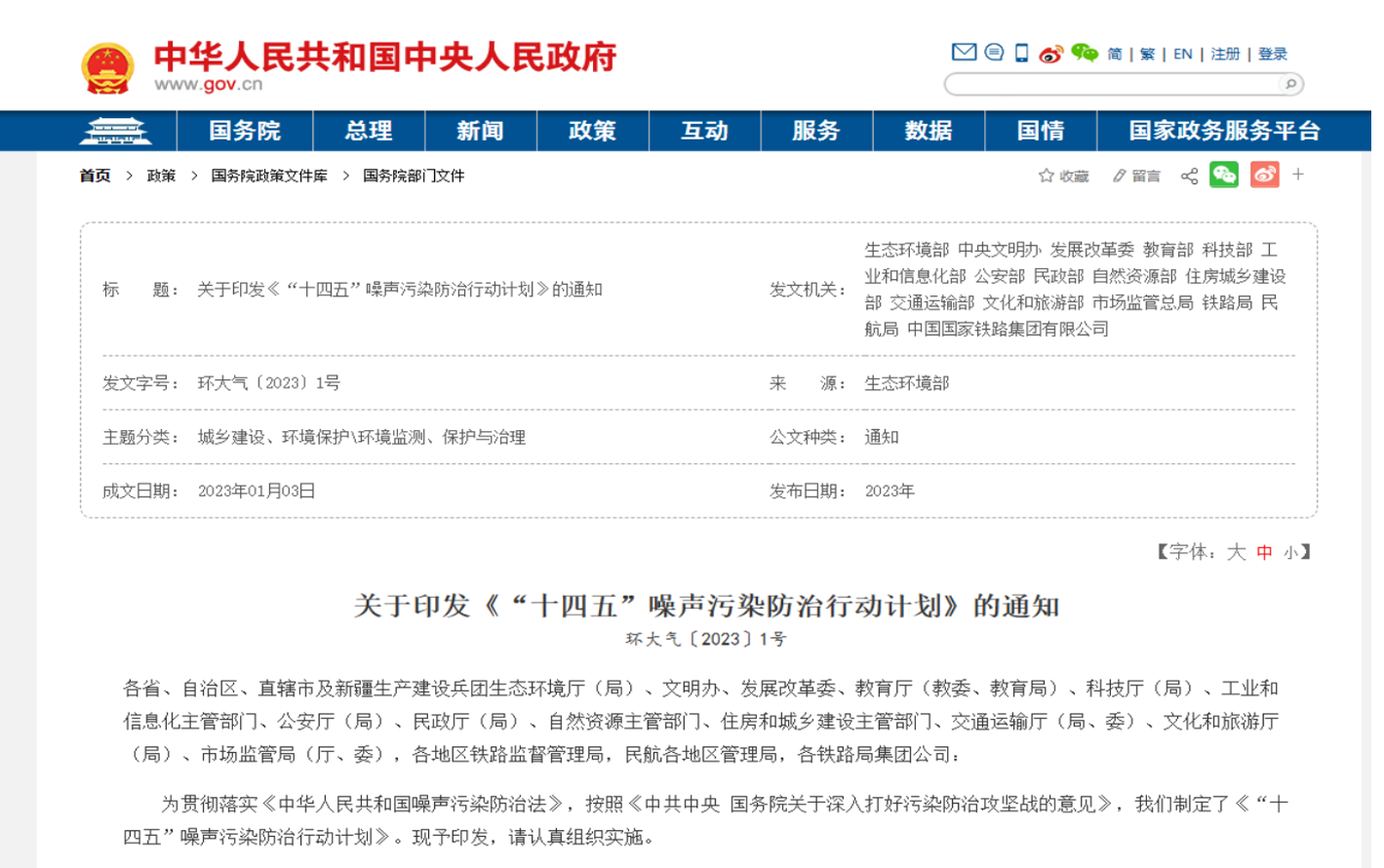Click the palace gate home icon in navbar
This screenshot has height=868, width=1384.
click(x=115, y=131)
